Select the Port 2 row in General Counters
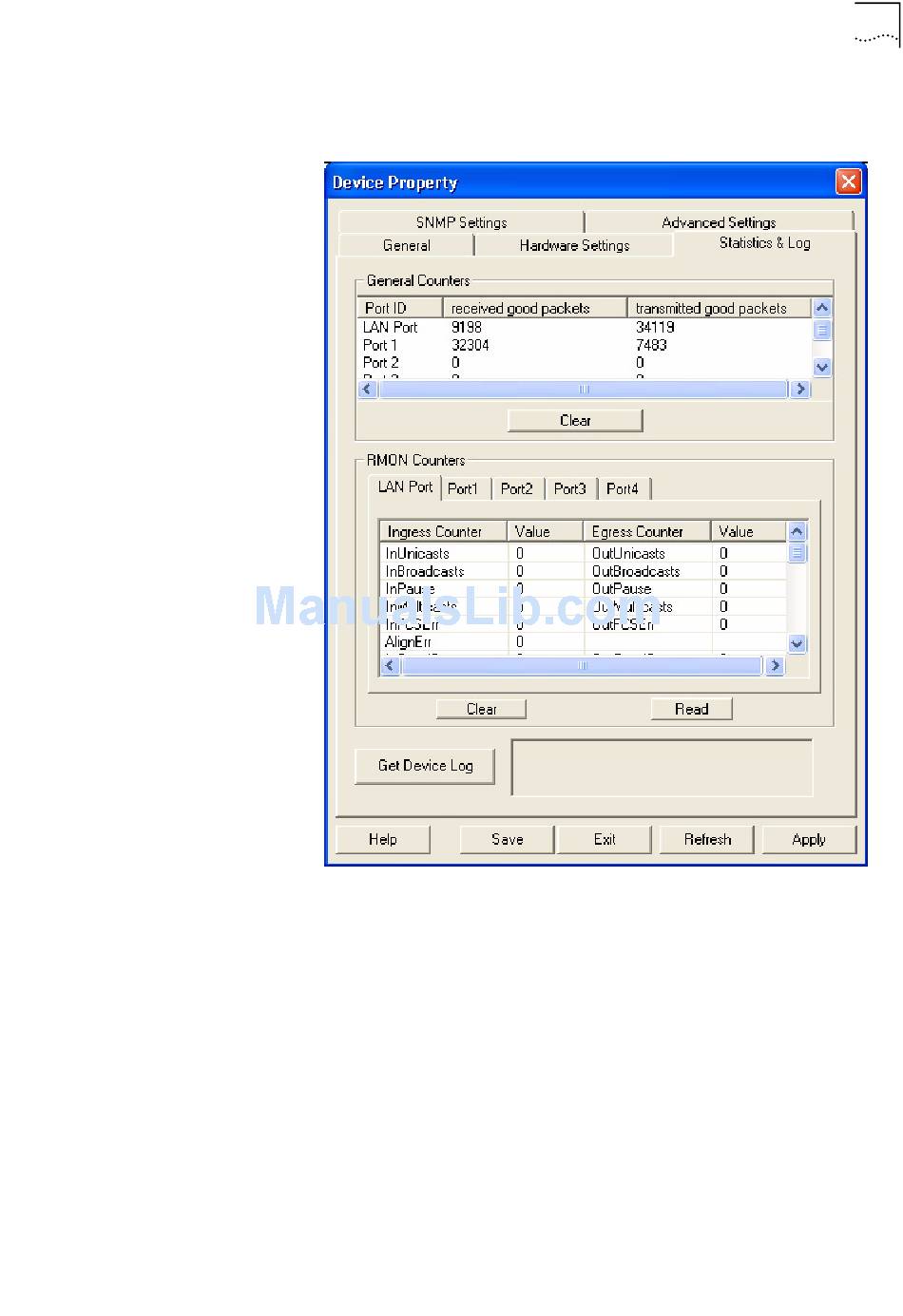This screenshot has height=1316, width=903. click(585, 362)
